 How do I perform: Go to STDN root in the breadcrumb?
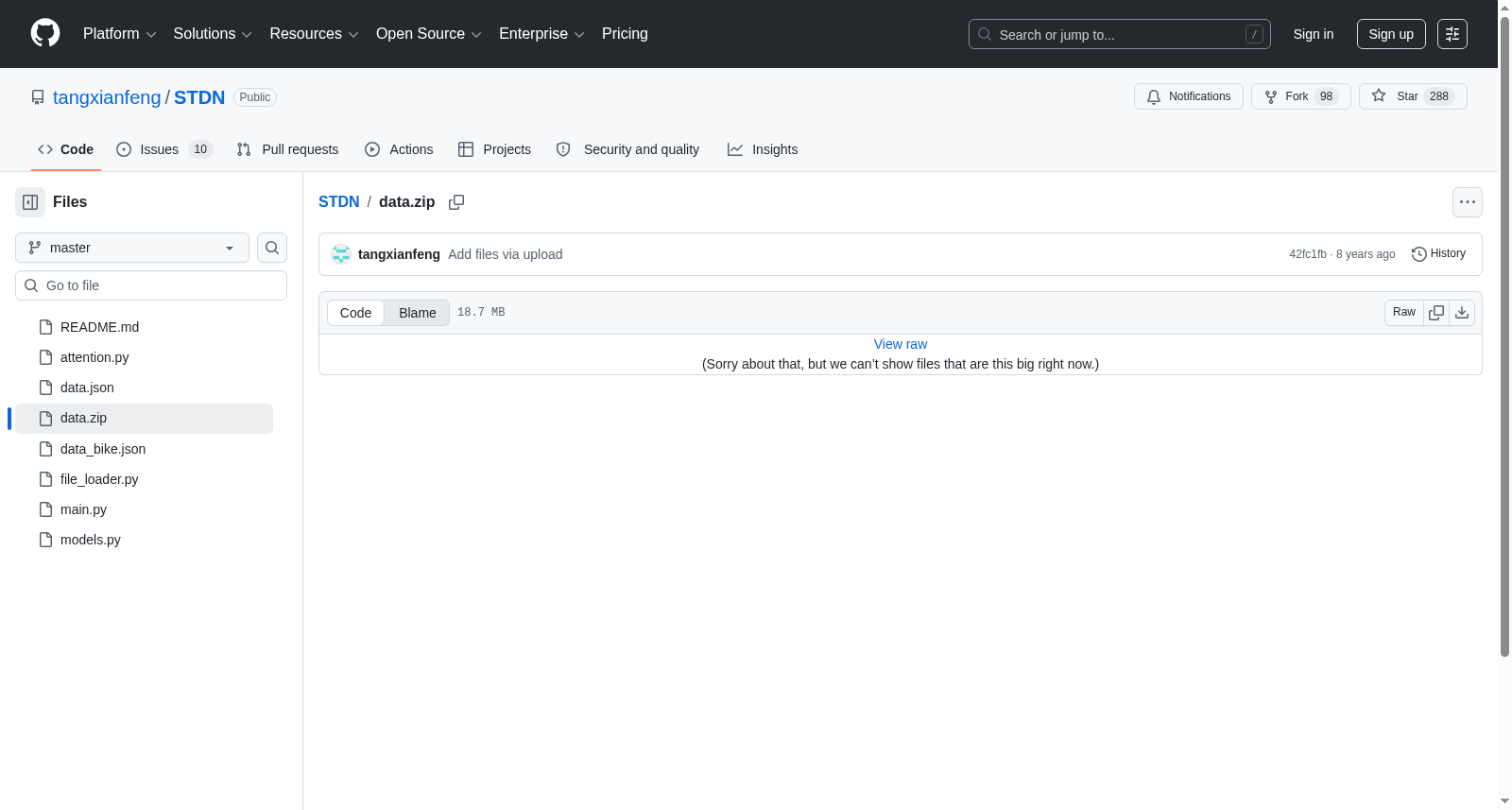(x=339, y=202)
